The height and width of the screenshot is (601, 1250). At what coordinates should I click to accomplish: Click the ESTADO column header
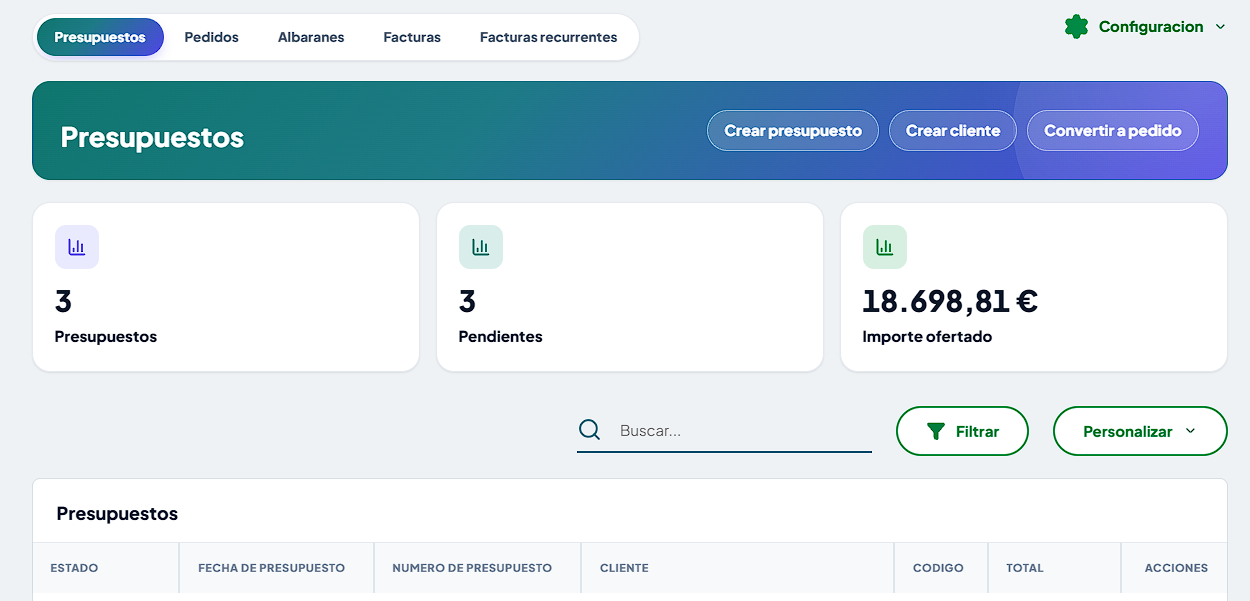[x=106, y=568]
